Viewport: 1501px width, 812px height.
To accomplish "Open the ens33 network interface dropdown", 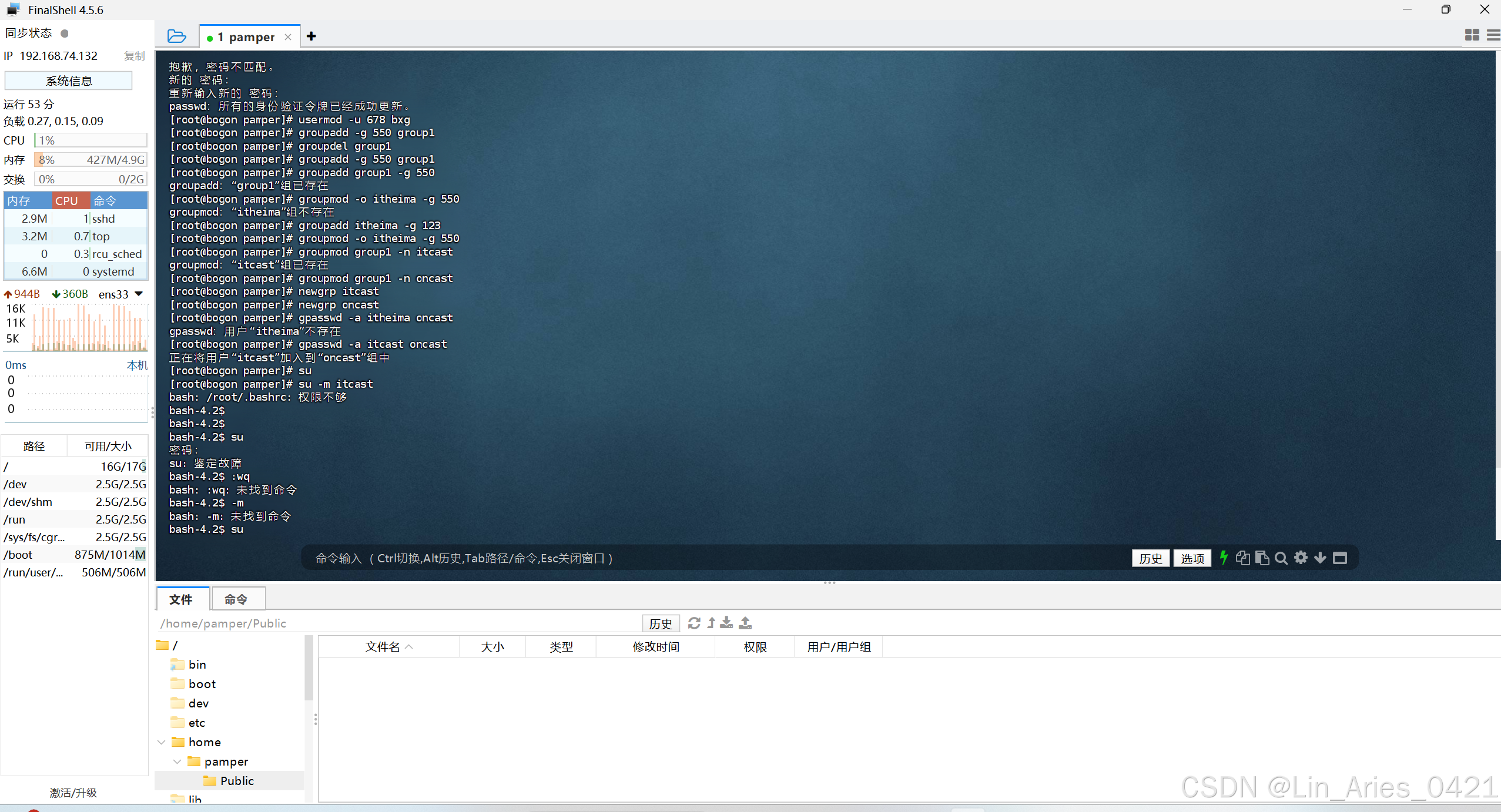I will tap(139, 294).
